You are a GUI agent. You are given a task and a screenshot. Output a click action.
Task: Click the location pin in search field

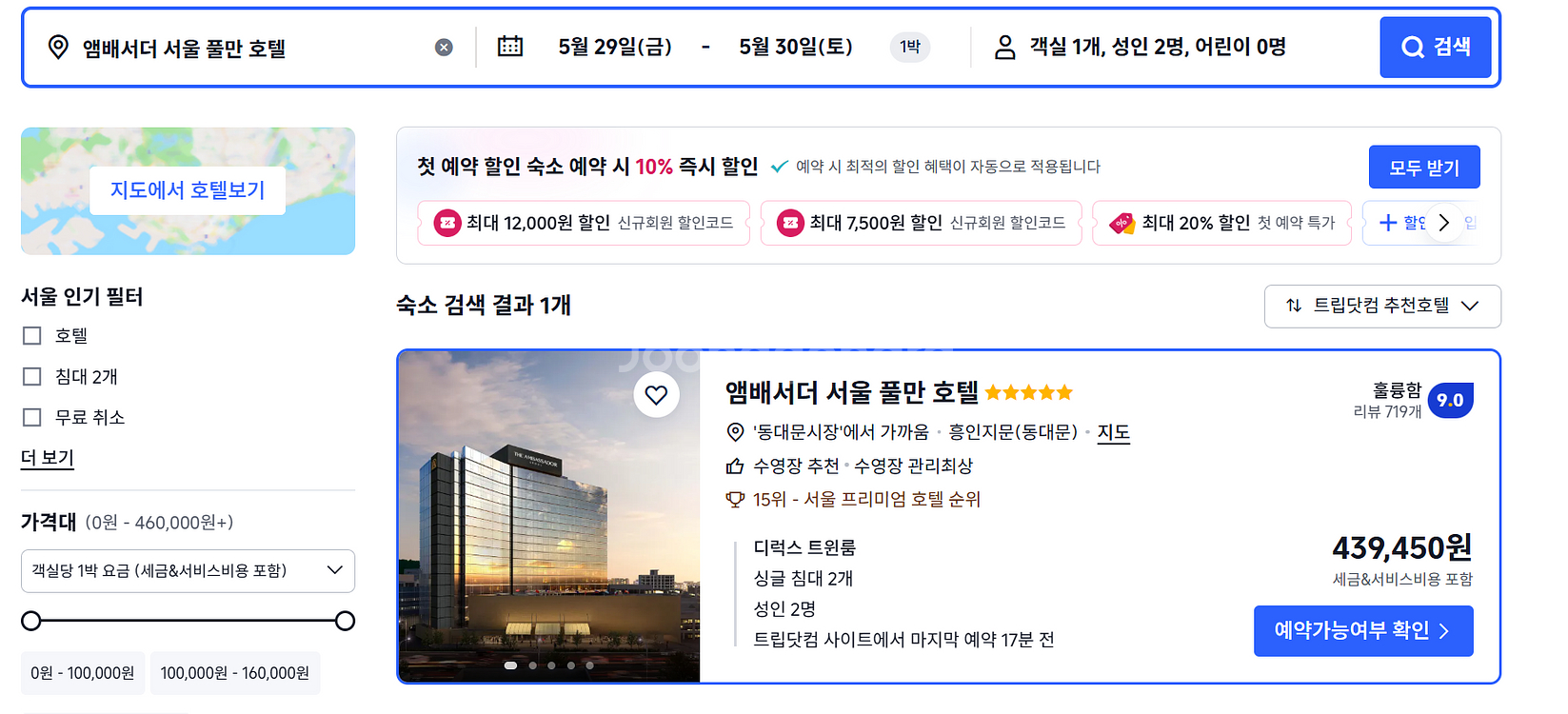58,48
